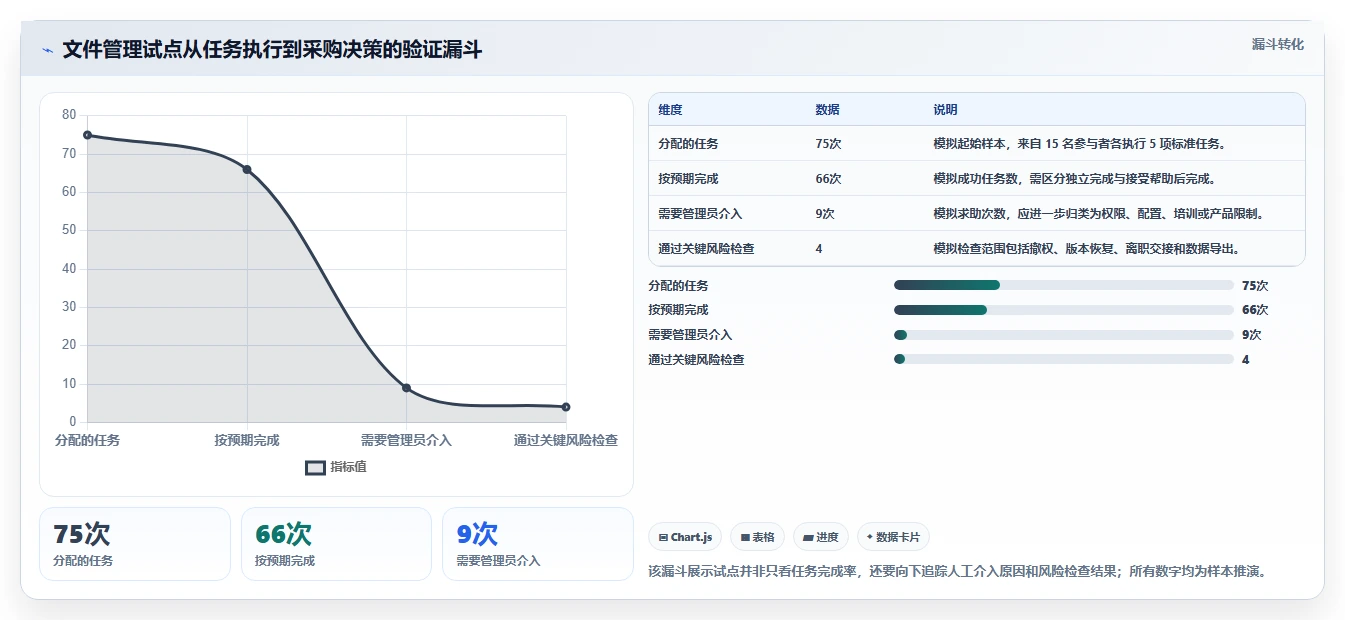Open the 66次 按预期完成 stat card
This screenshot has width=1345, height=620.
point(336,544)
